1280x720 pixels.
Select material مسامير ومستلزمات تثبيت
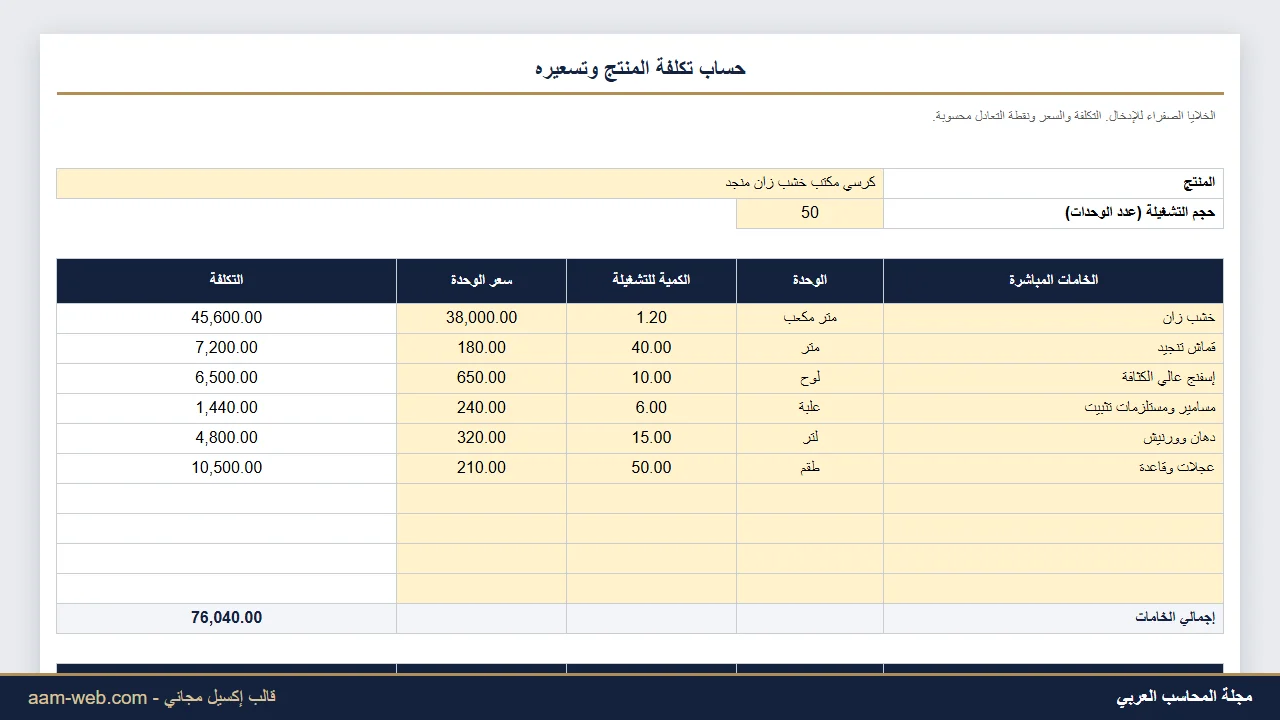1053,408
